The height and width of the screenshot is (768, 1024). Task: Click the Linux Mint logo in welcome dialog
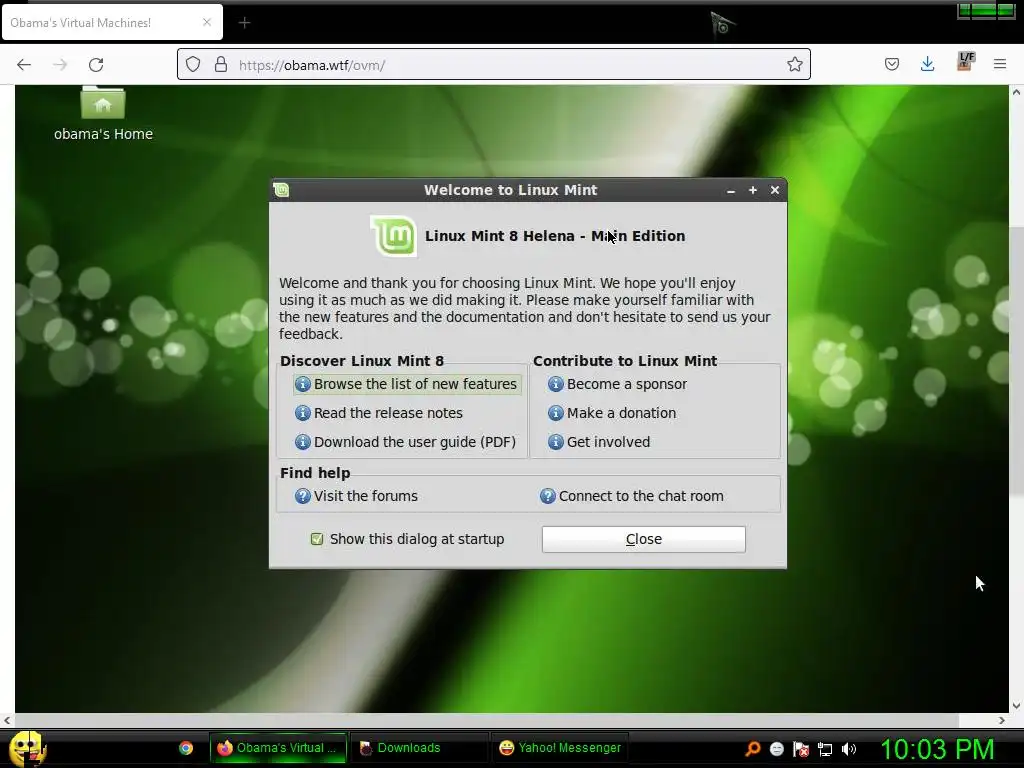tap(394, 236)
